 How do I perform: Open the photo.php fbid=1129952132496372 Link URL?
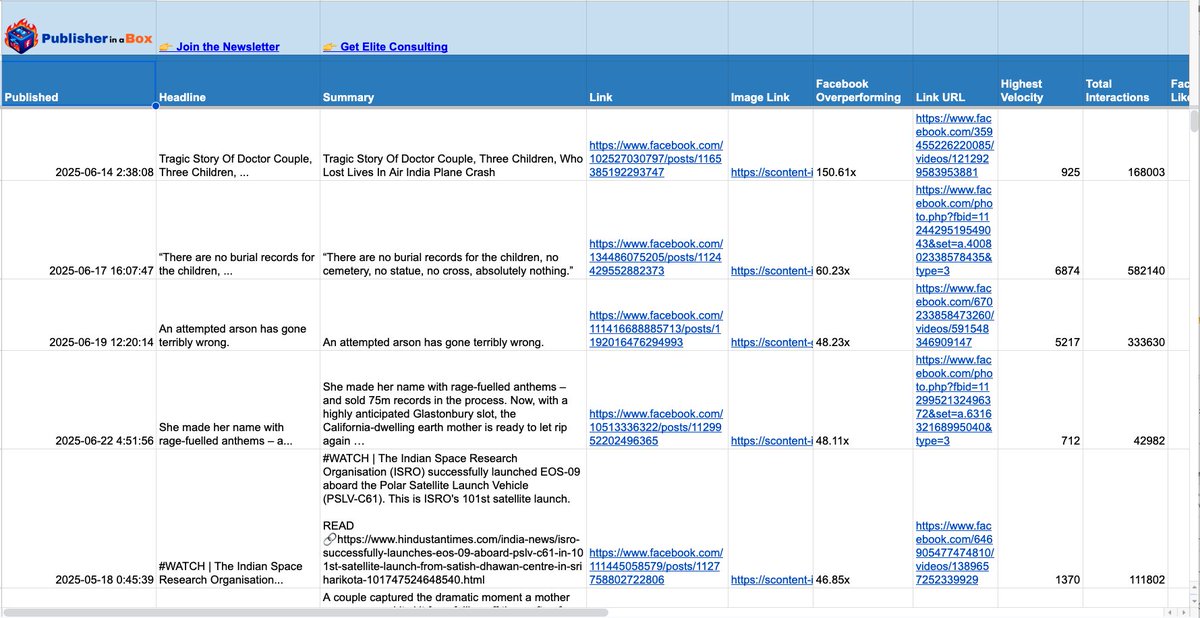click(x=954, y=399)
